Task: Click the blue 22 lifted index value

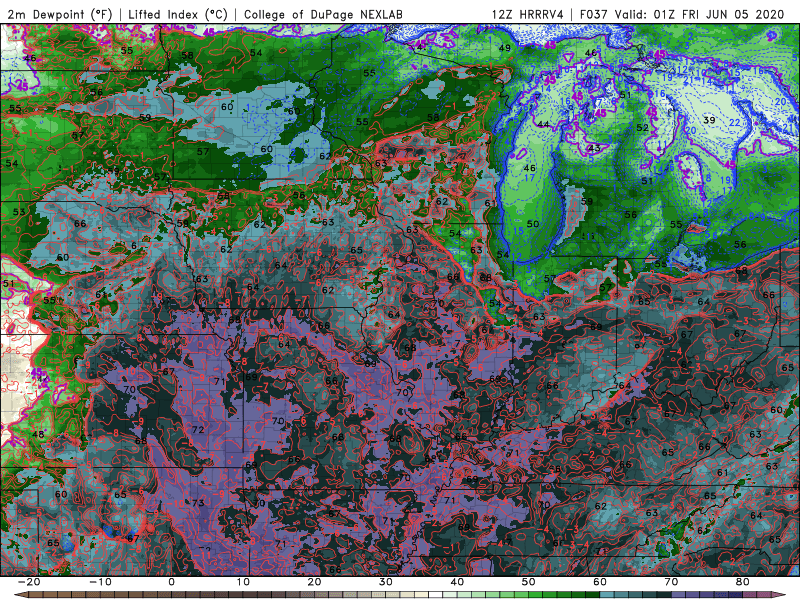Action: (734, 123)
